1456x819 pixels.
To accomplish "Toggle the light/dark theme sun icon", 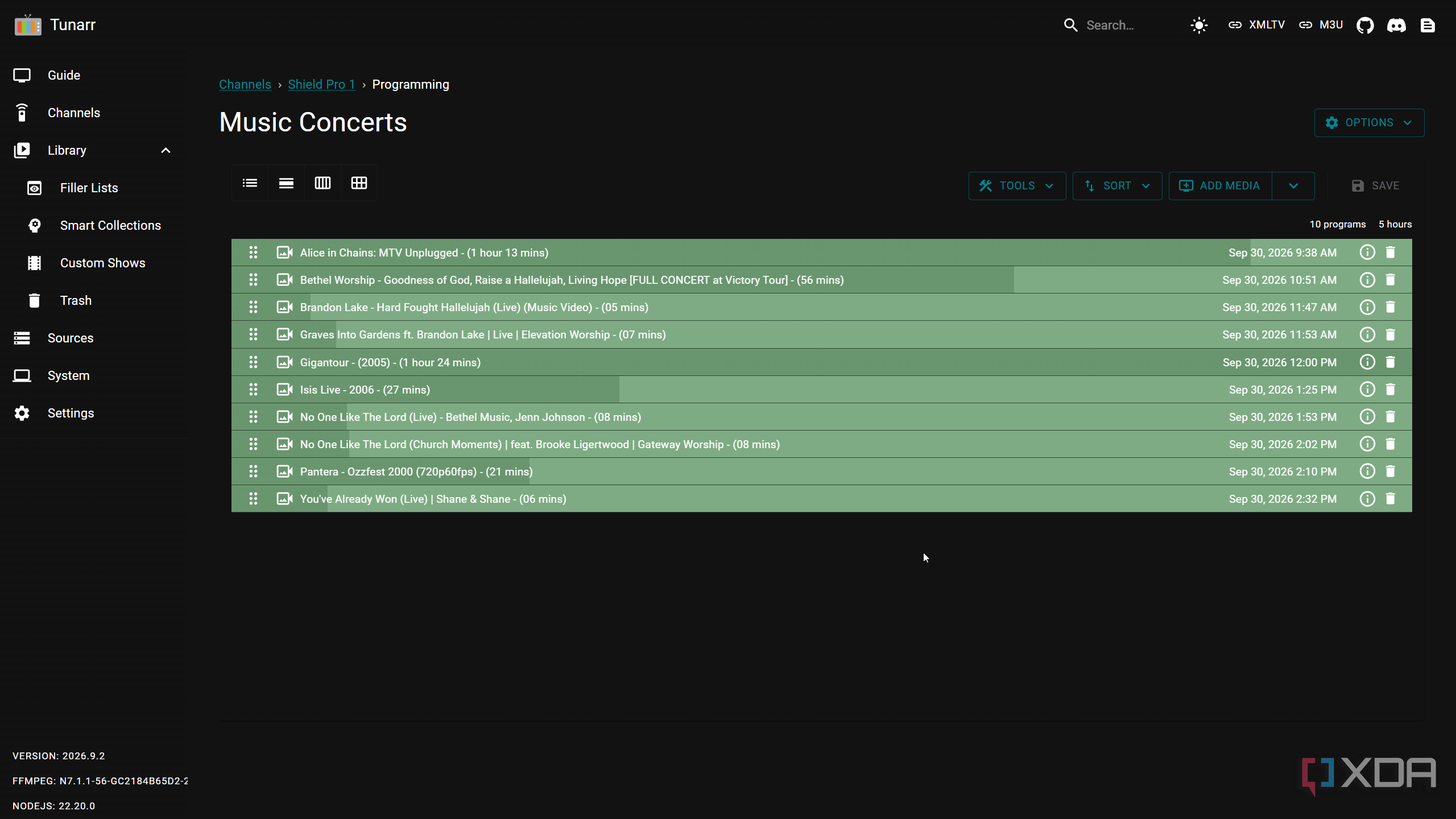I will point(1199,25).
